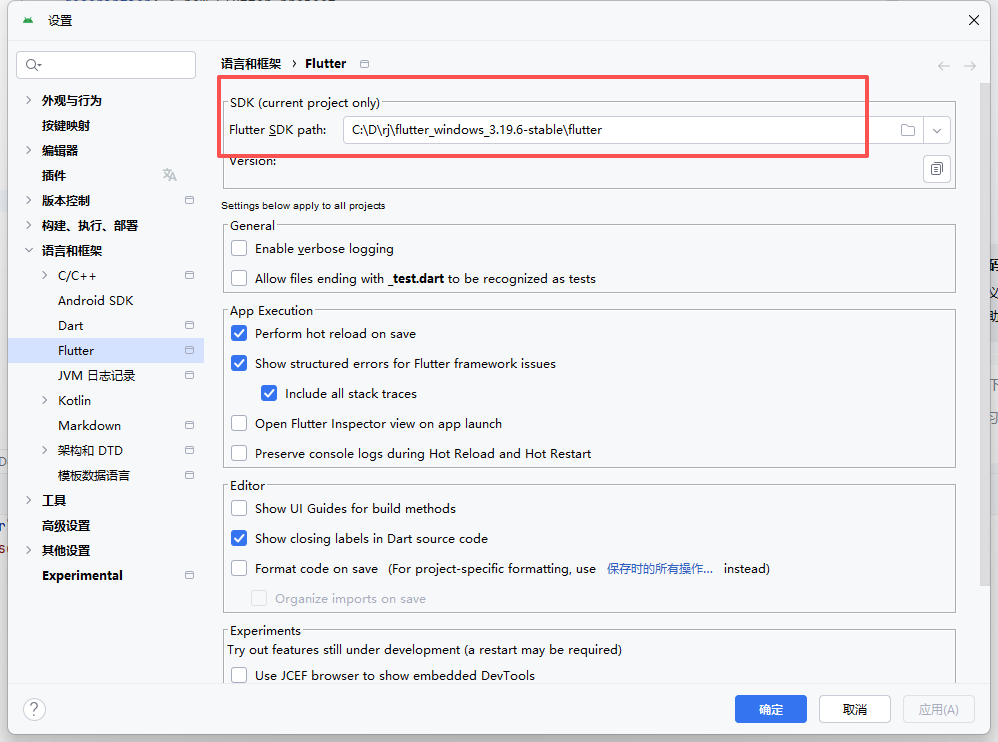Open folder browser for Flutter SDK path
The width and height of the screenshot is (998, 742).
click(908, 130)
